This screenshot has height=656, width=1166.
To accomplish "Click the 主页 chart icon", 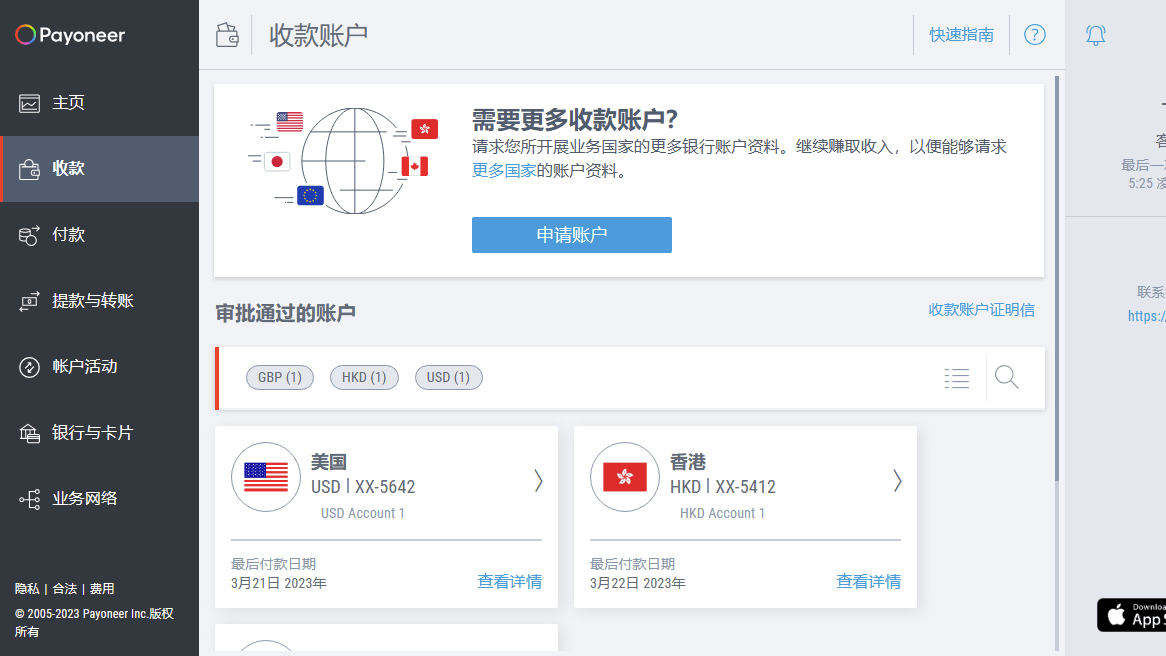I will (30, 103).
